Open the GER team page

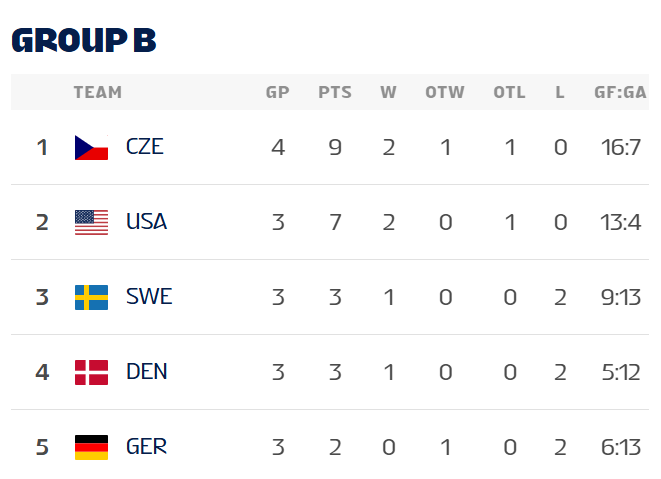[x=146, y=447]
